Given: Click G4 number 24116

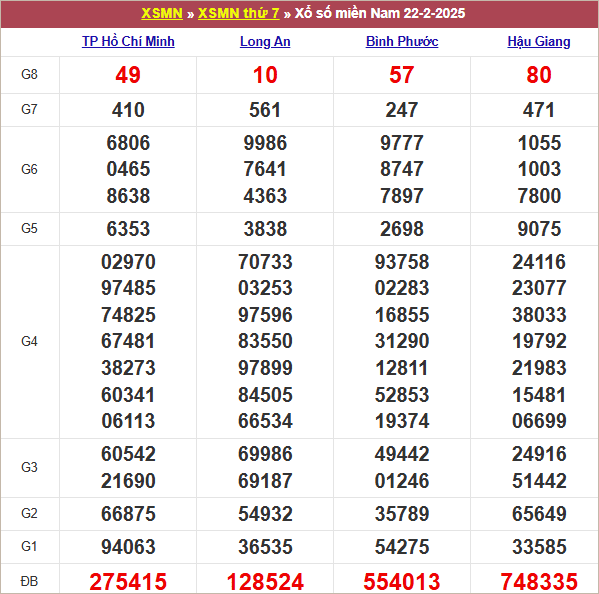Looking at the screenshot, I should click(539, 262).
